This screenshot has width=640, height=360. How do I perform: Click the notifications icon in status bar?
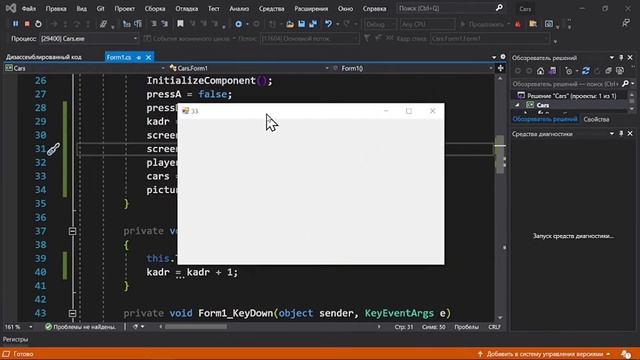[626, 354]
